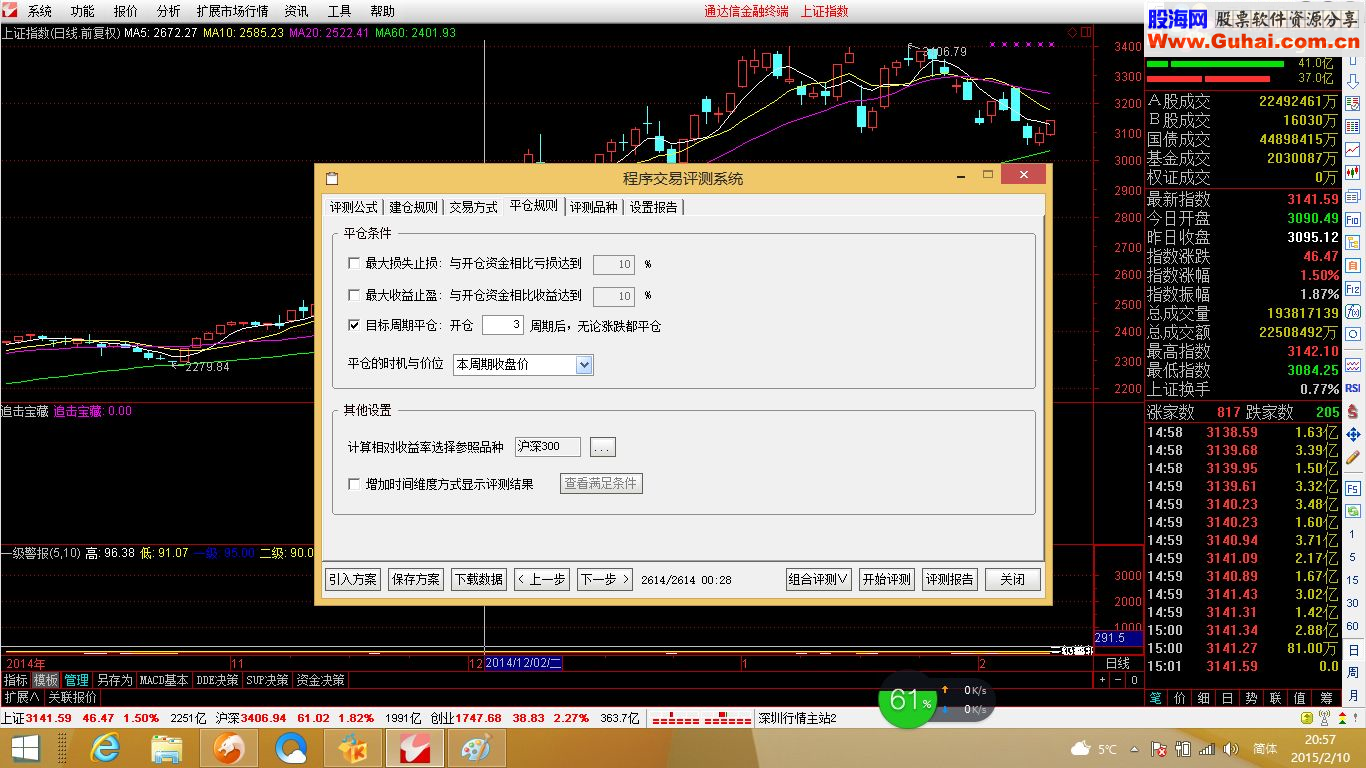1366x768 pixels.
Task: Click the minus zoom button under chart
Action: (x=1118, y=680)
